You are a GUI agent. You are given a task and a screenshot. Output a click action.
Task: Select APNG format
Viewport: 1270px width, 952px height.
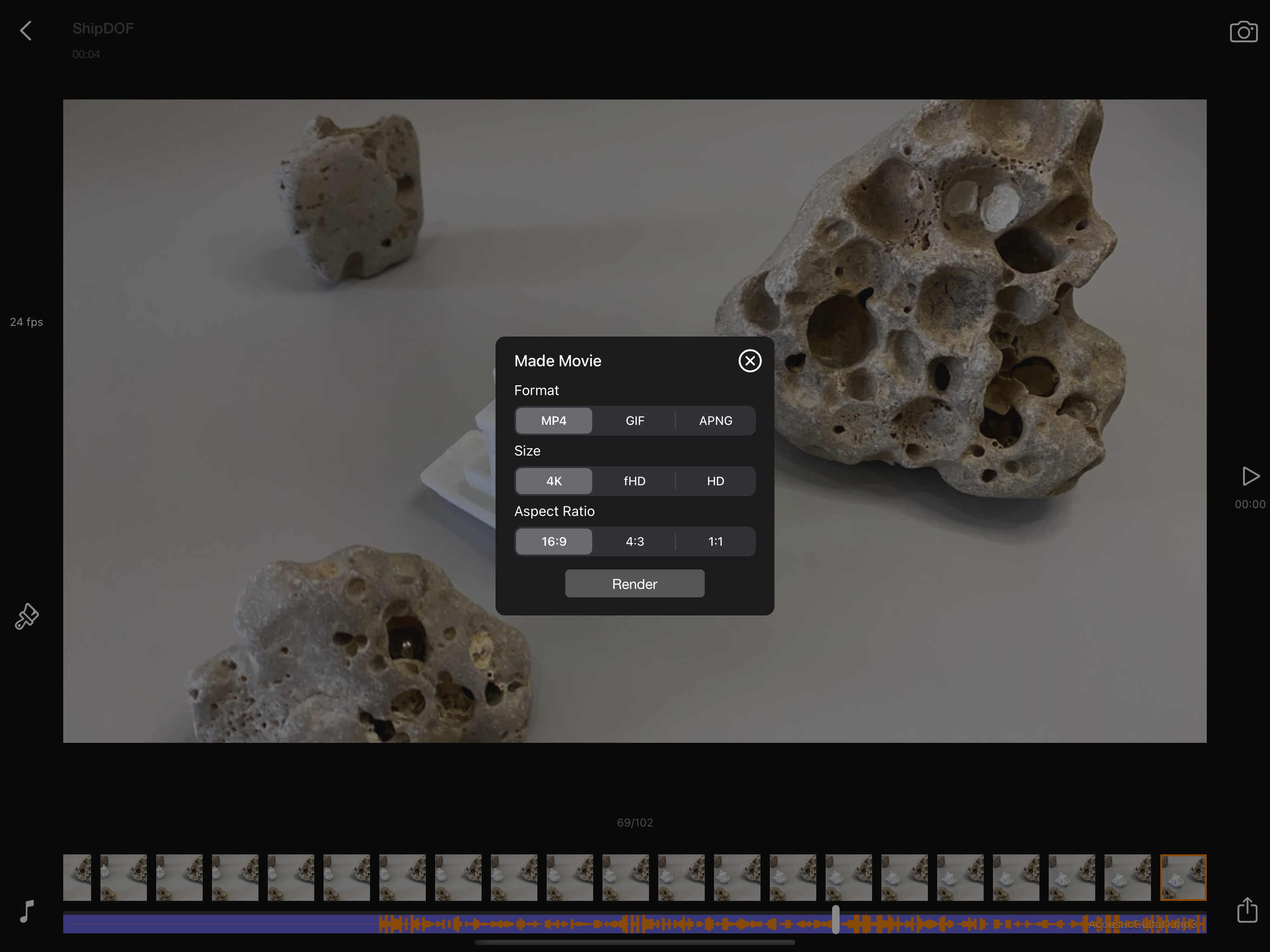point(715,421)
